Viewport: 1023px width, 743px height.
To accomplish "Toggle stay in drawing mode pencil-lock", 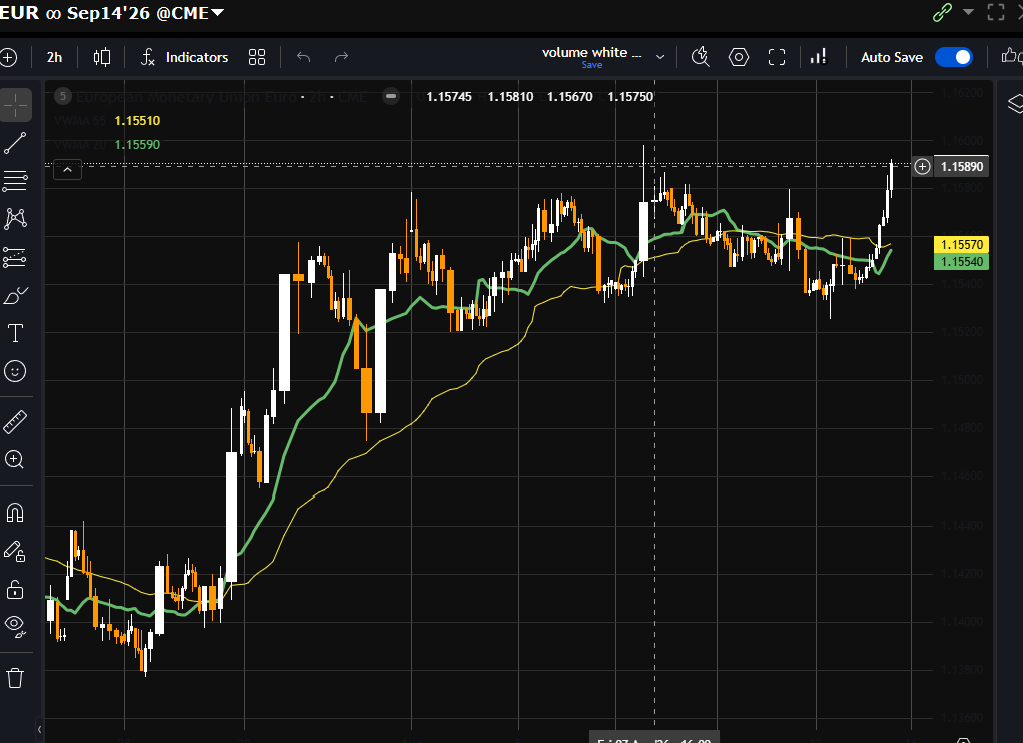I will 15,551.
